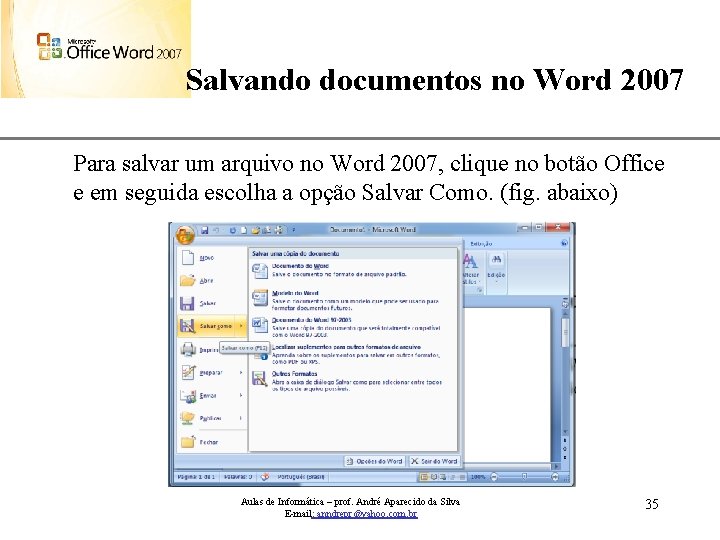Click Página 1 de 1 in status bar
This screenshot has width=720, height=540.
click(x=196, y=477)
